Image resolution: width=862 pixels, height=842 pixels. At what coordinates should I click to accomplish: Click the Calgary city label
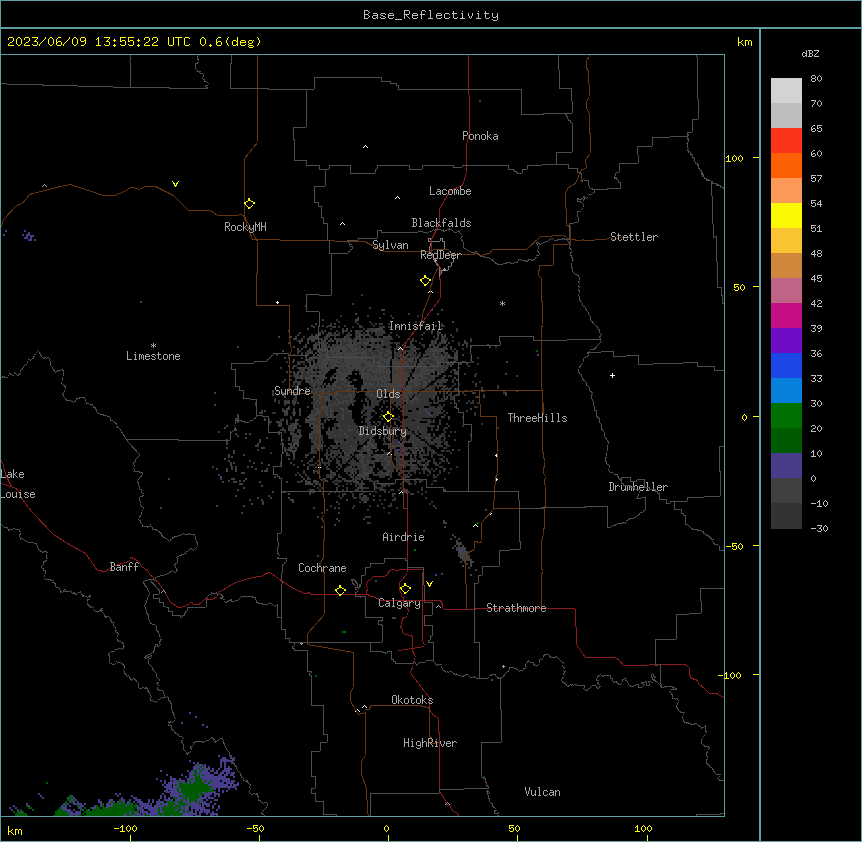click(399, 603)
